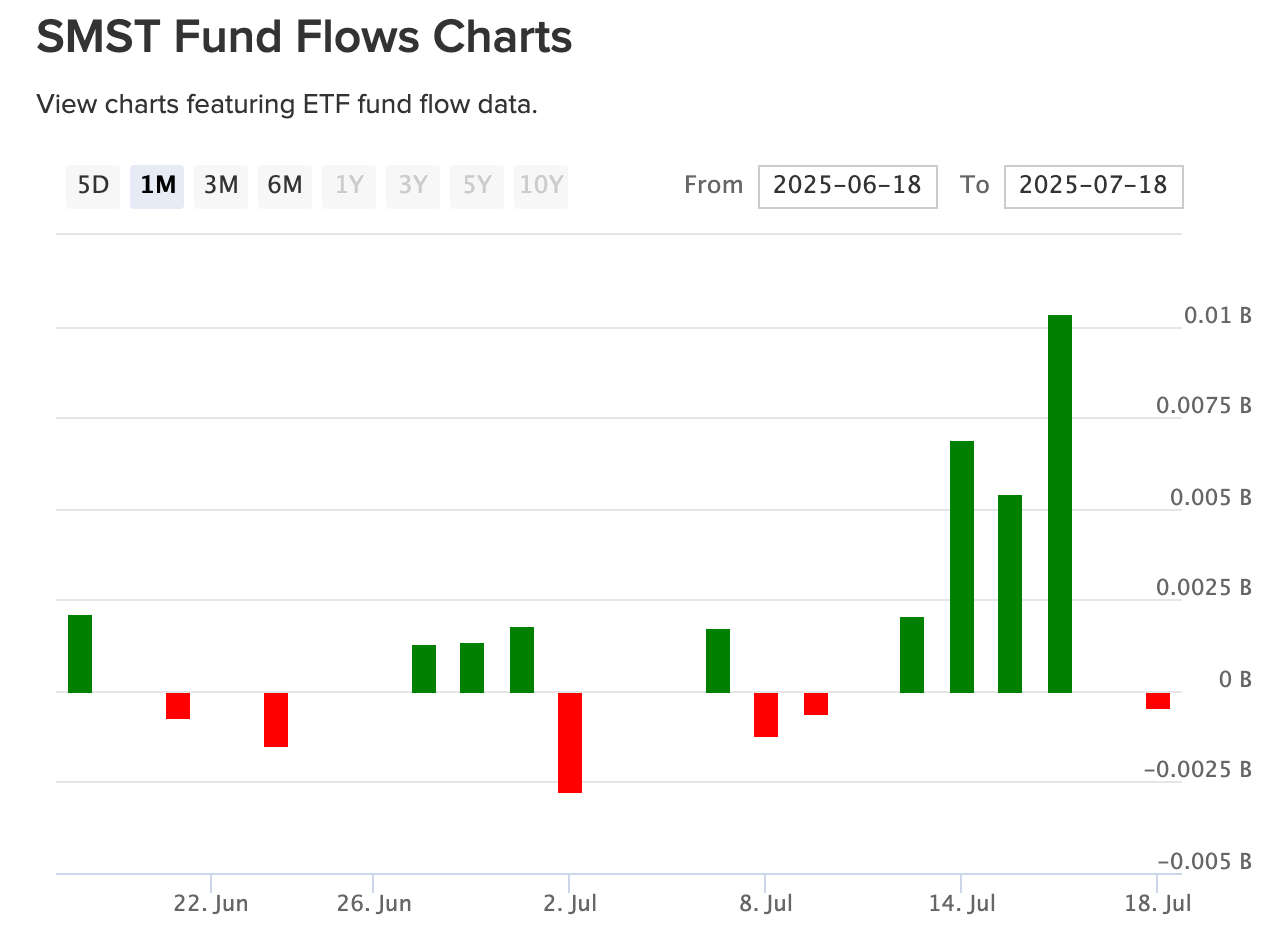Click the green bar at 14 Jul
The image size is (1274, 939).
coord(962,566)
